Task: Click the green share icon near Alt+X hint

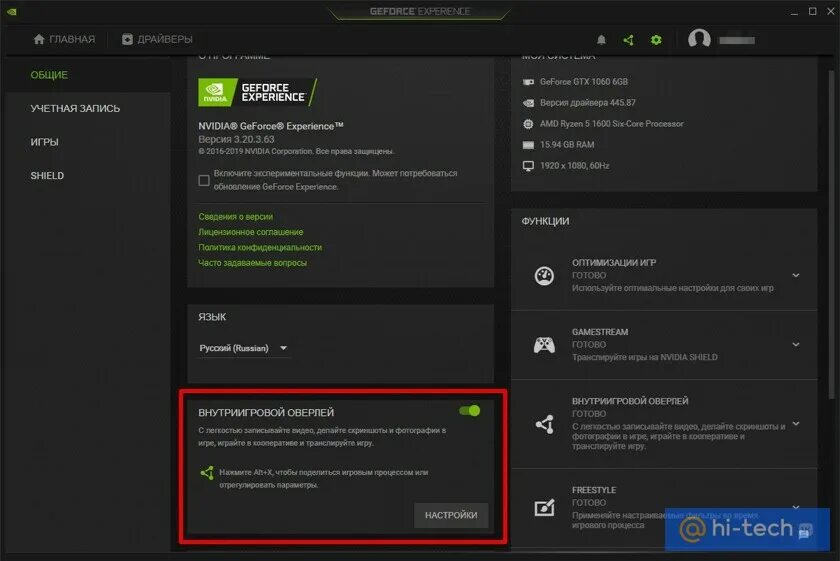Action: pos(207,473)
